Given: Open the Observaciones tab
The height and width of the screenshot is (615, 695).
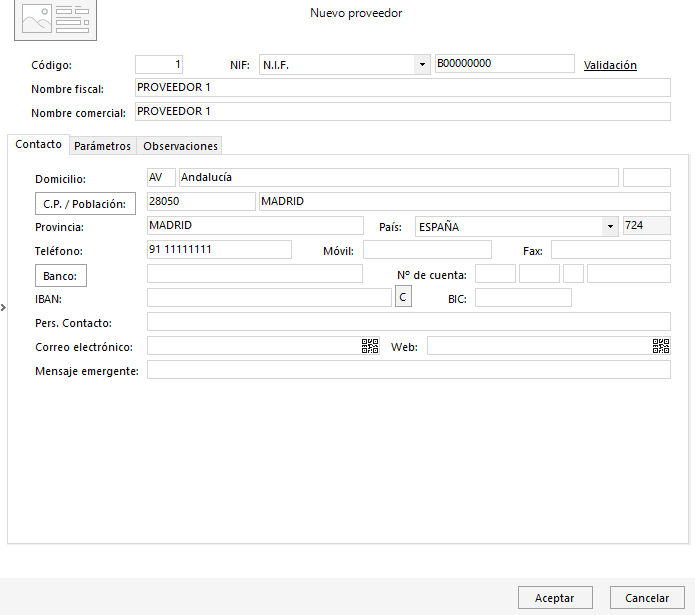Looking at the screenshot, I should click(180, 146).
